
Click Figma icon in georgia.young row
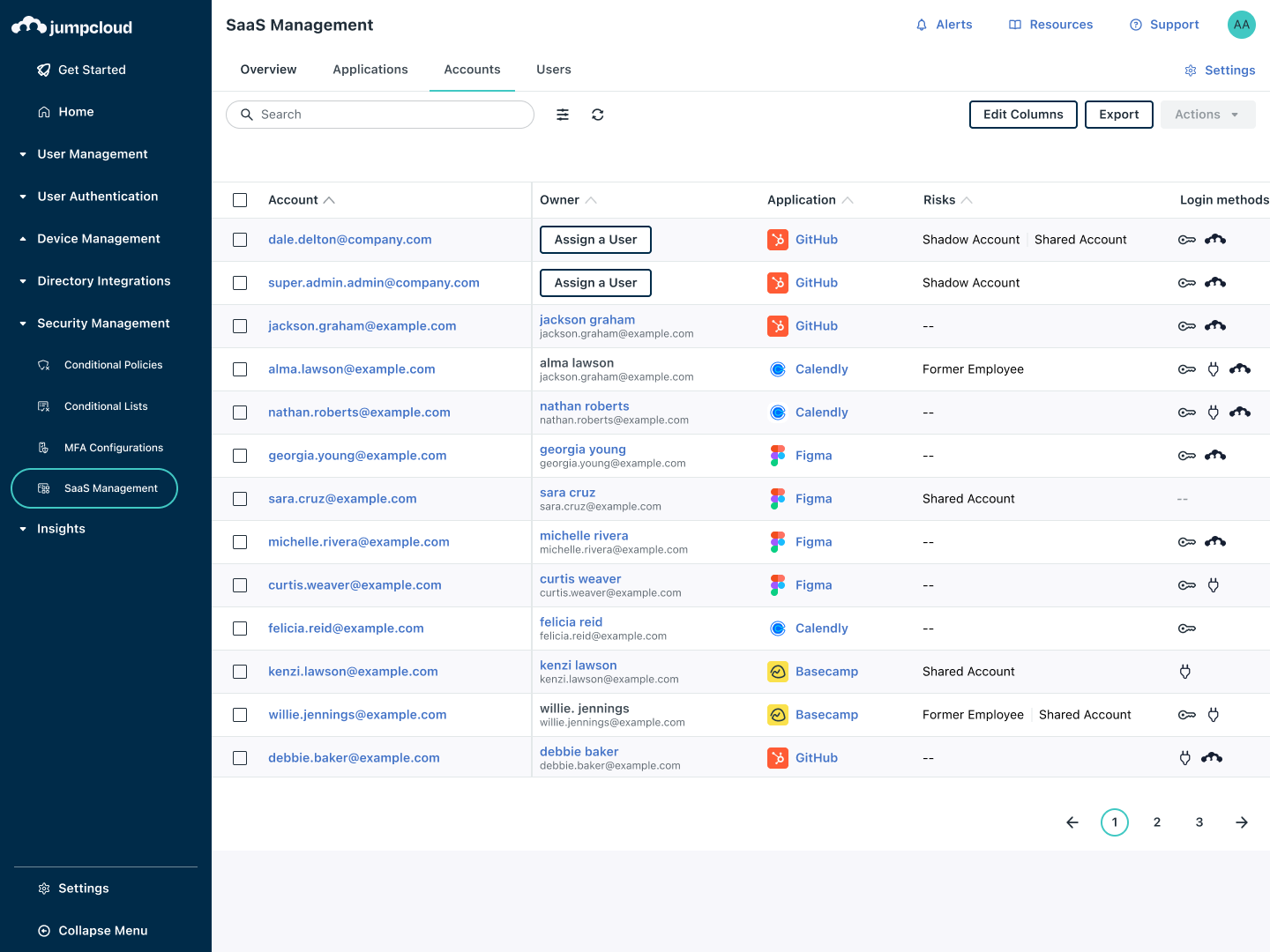pyautogui.click(x=778, y=456)
